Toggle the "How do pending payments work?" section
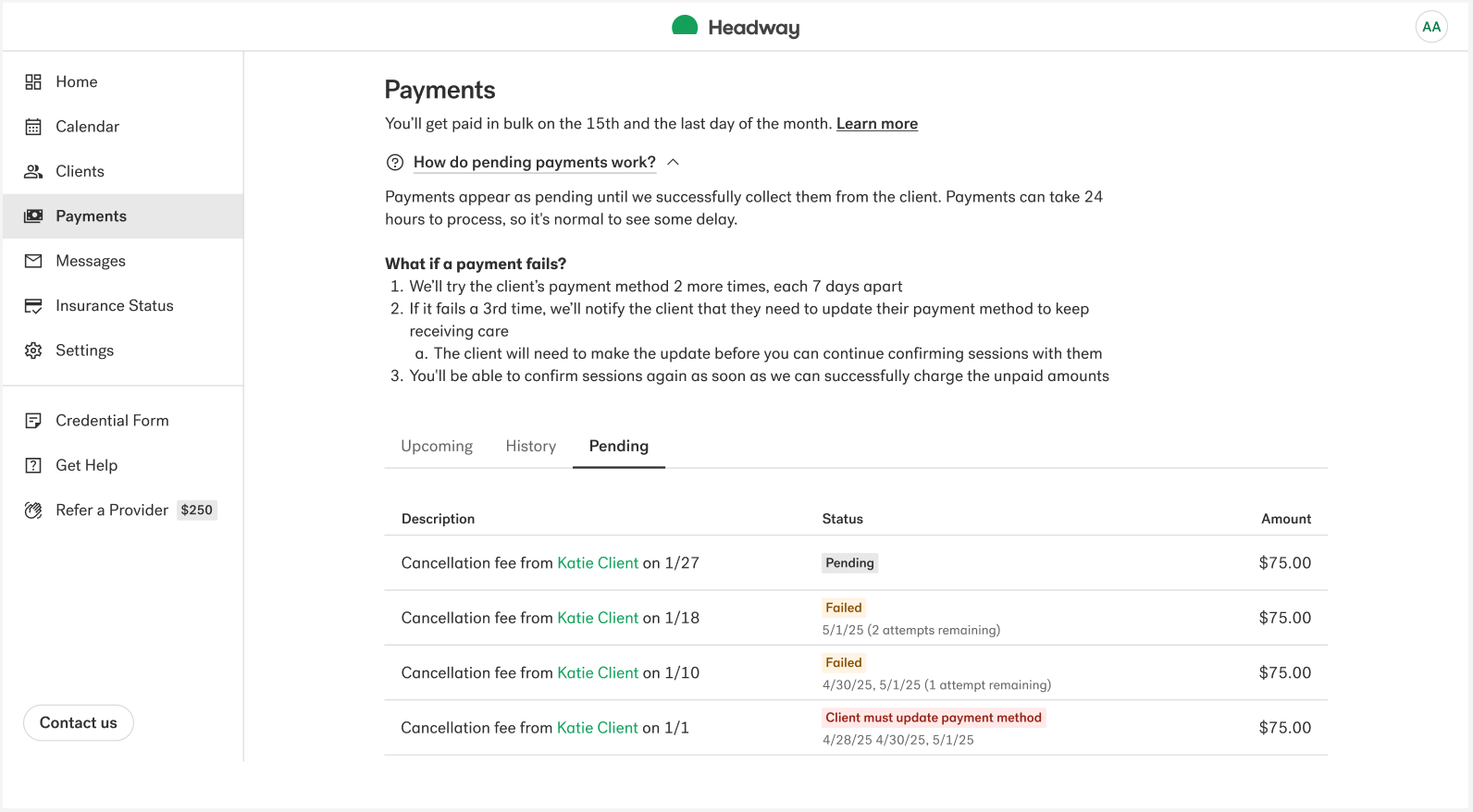The height and width of the screenshot is (812, 1473). (x=534, y=163)
